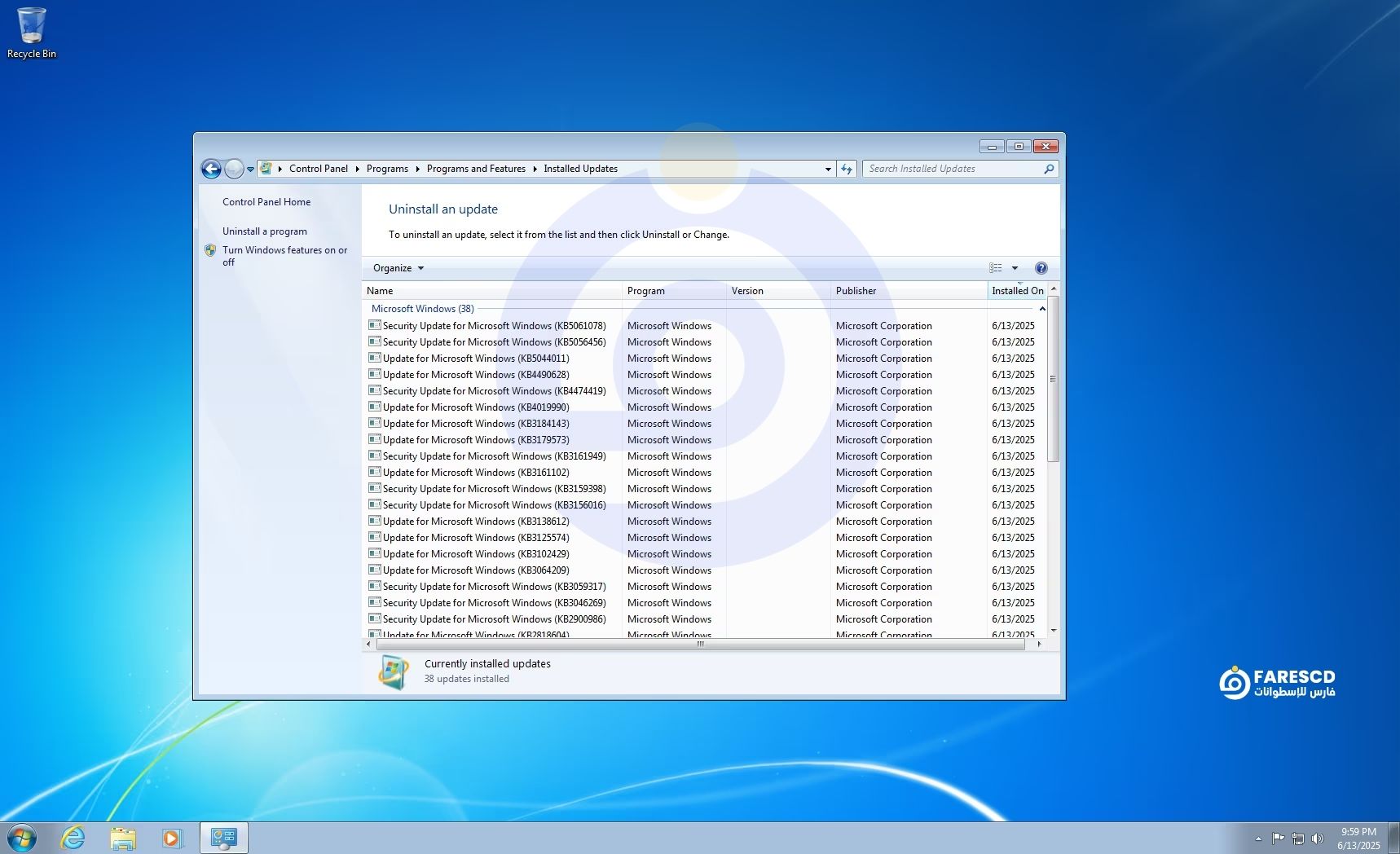1400x854 pixels.
Task: Open the view options dropdown arrow
Action: click(1015, 268)
